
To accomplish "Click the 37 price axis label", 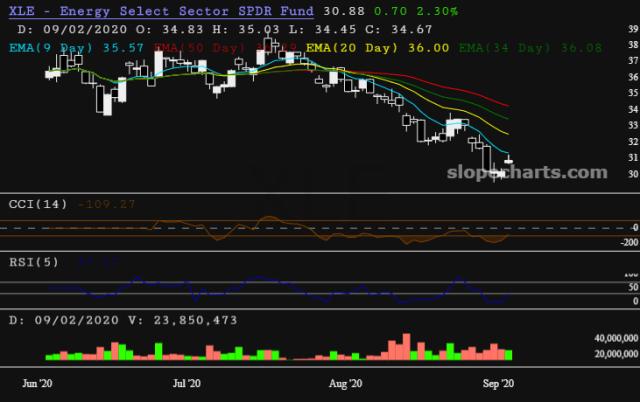I will (633, 60).
